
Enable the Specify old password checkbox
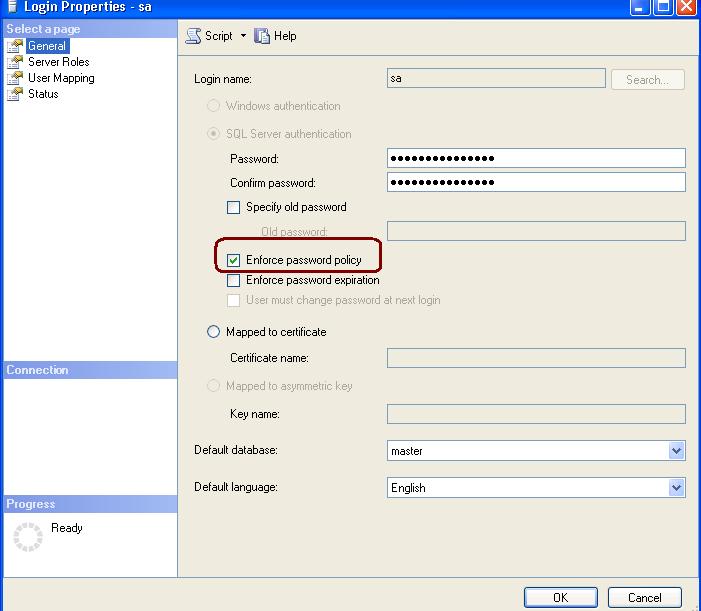pyautogui.click(x=234, y=208)
